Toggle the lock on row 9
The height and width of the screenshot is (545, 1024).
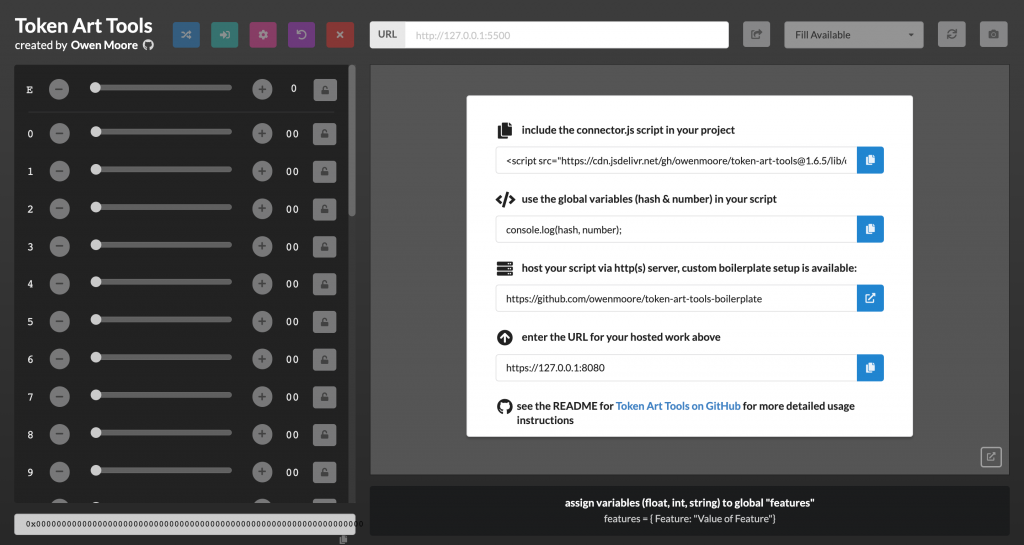coord(325,472)
